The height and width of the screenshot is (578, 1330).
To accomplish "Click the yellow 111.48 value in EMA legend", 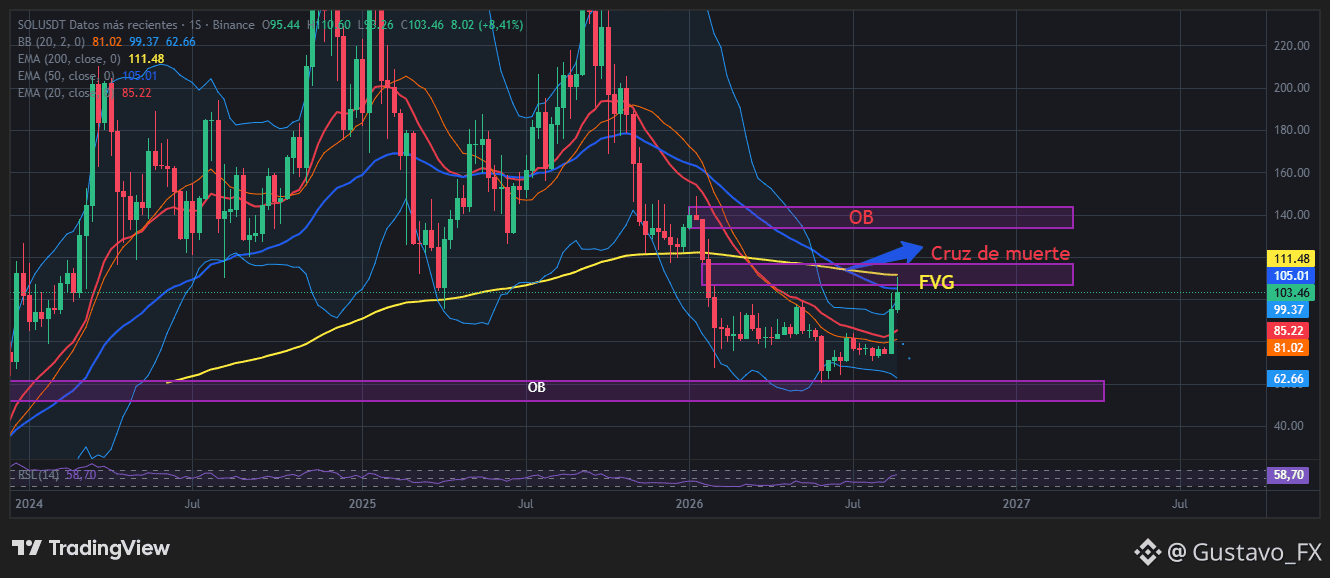I will (x=146, y=58).
